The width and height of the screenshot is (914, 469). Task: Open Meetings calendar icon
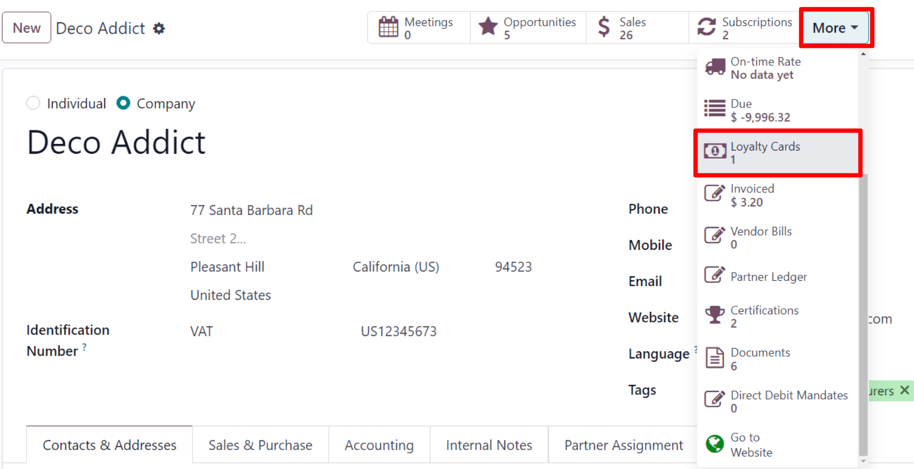388,28
